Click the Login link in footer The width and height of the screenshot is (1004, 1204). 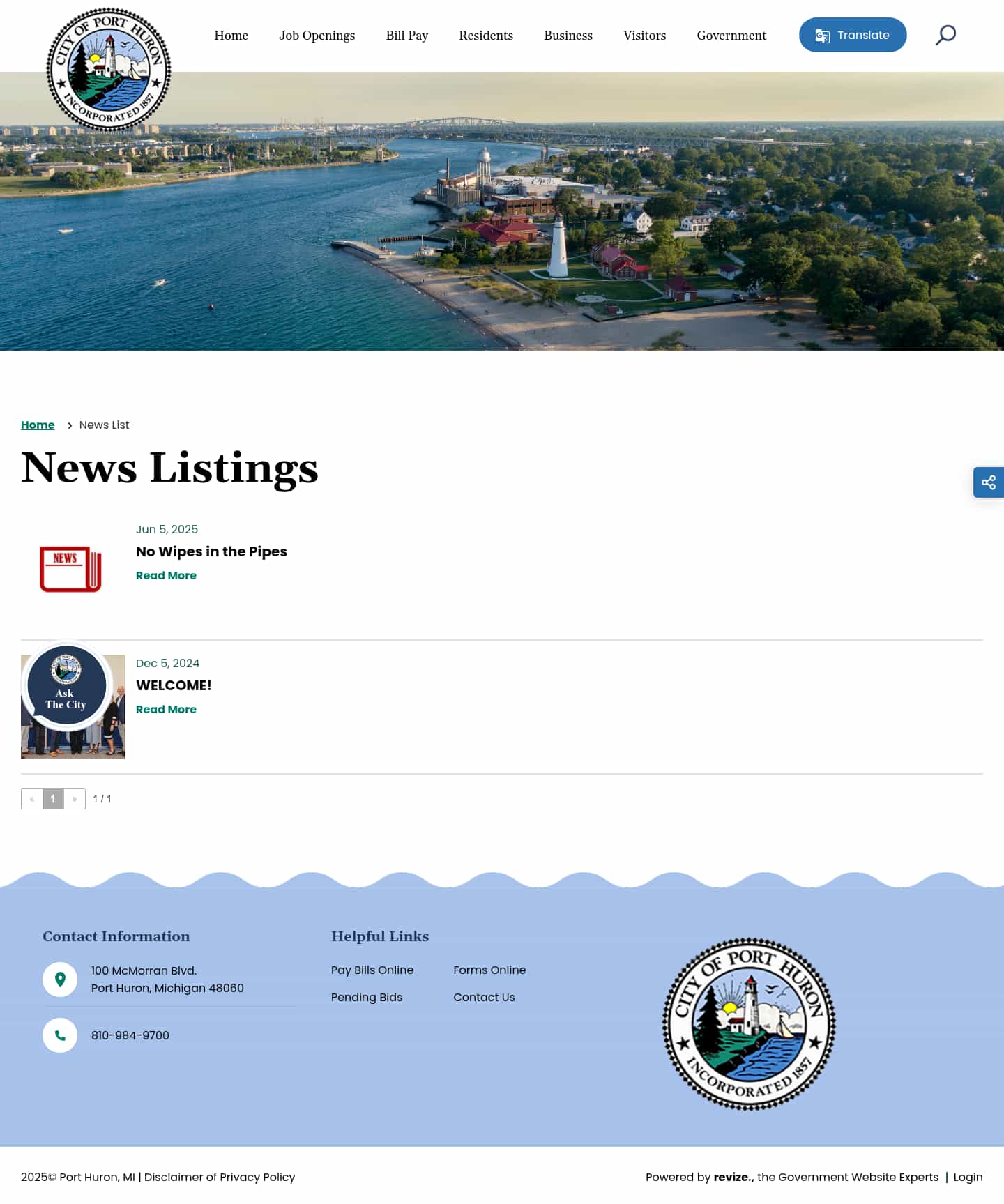click(x=968, y=1177)
